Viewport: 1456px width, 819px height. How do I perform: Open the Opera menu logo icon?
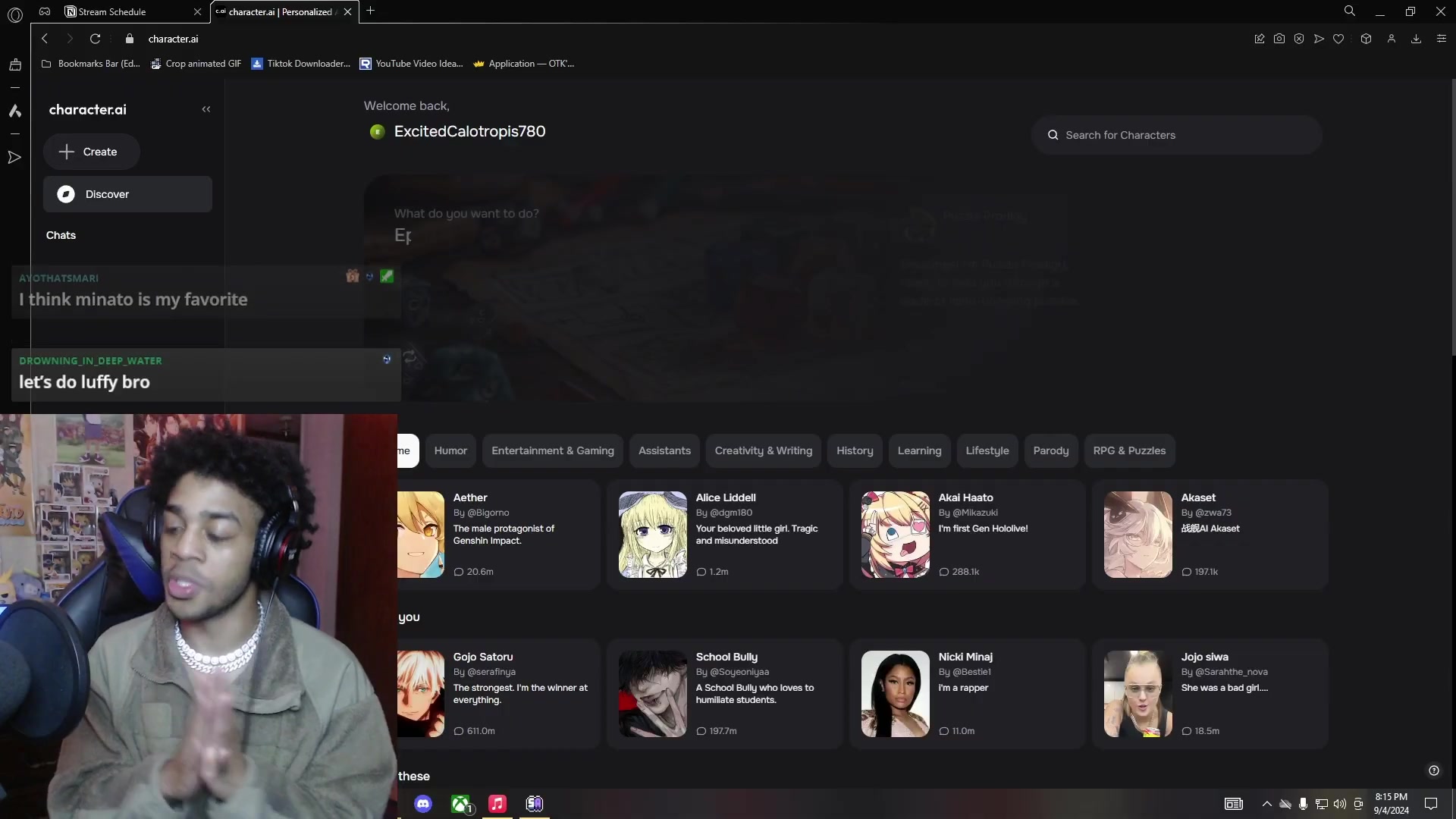14,14
